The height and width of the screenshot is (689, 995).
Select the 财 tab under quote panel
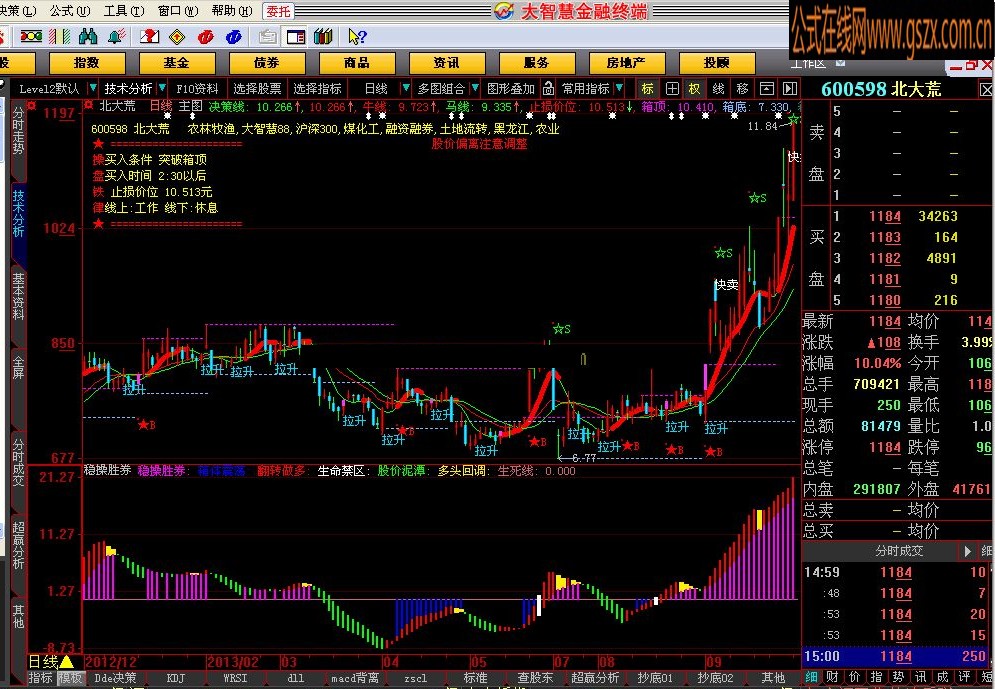(833, 678)
